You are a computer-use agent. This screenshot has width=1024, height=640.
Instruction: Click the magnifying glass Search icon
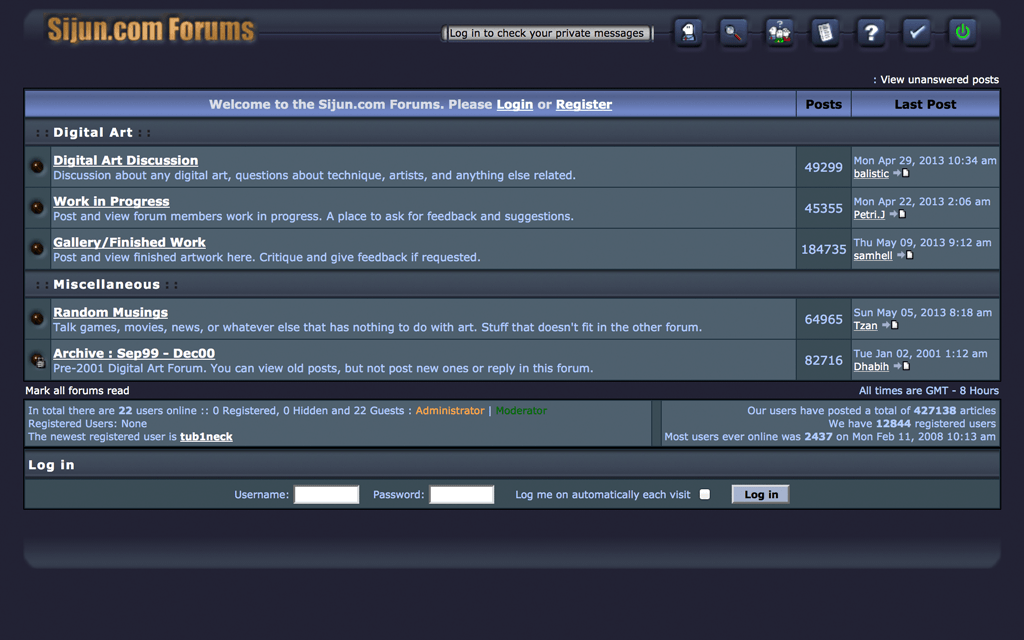click(x=734, y=33)
